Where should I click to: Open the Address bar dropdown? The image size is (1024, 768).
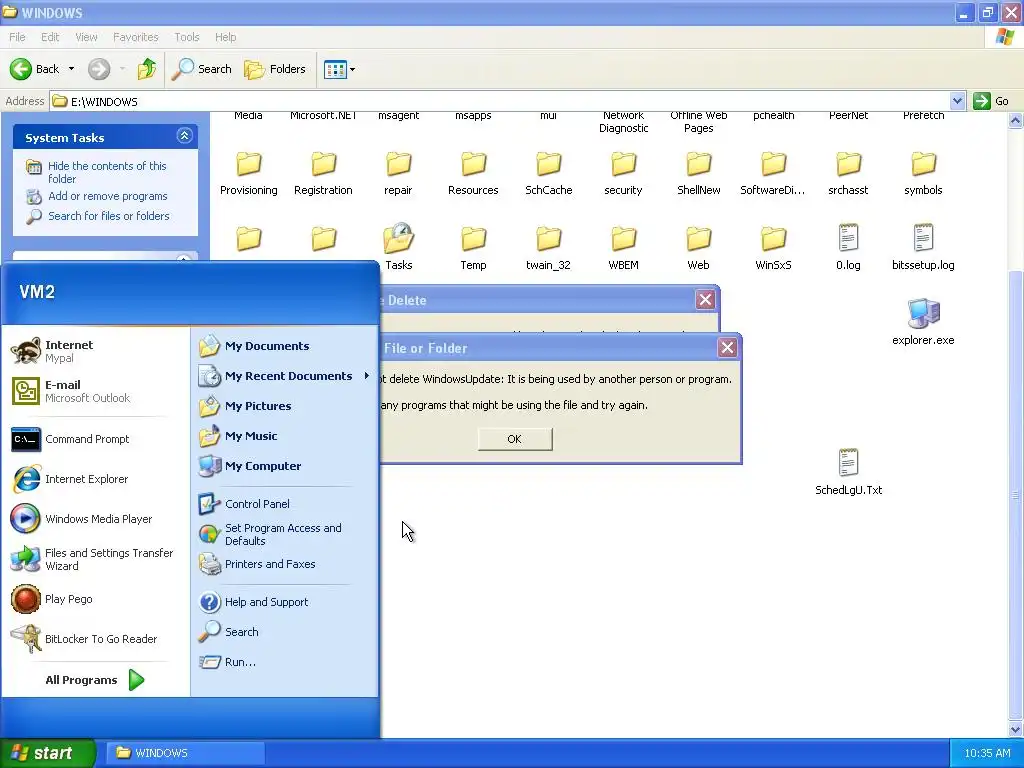[957, 101]
